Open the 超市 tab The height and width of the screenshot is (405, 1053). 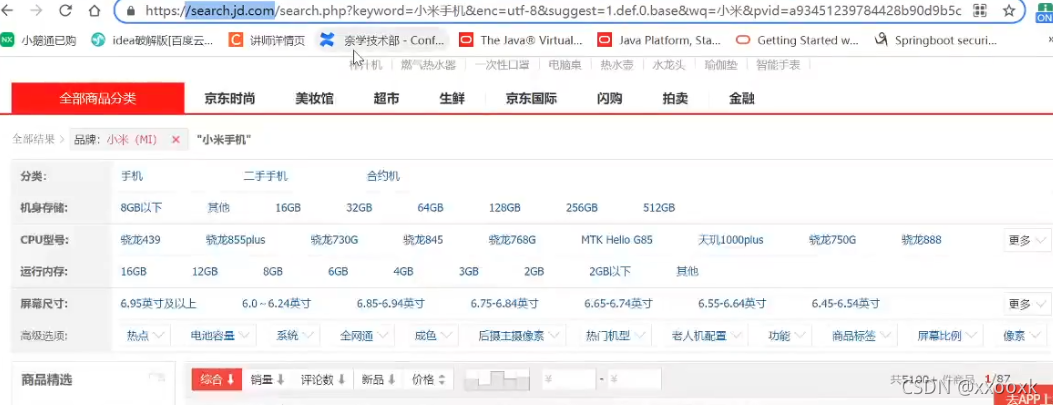coord(386,99)
